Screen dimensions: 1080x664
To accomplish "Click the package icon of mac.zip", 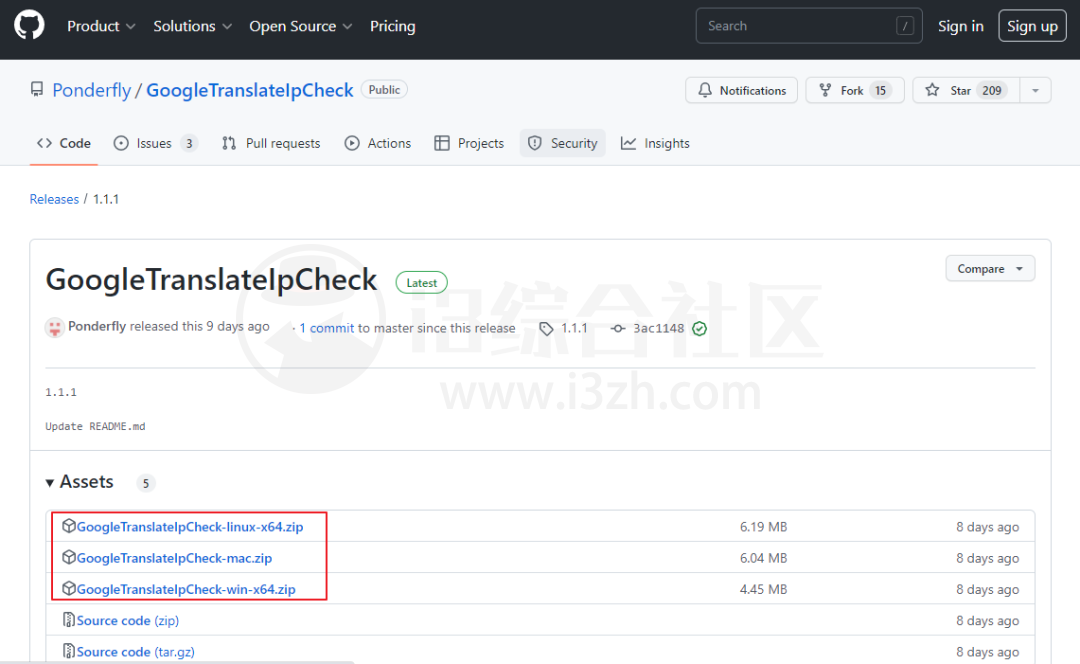I will coord(69,557).
